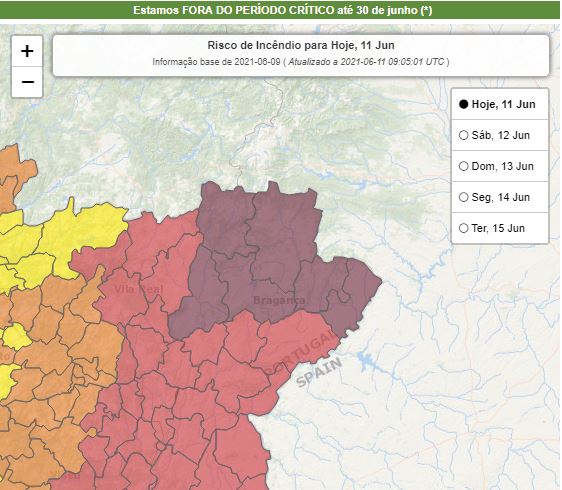
Task: Click the PORTUGAL country label
Action: tap(302, 353)
